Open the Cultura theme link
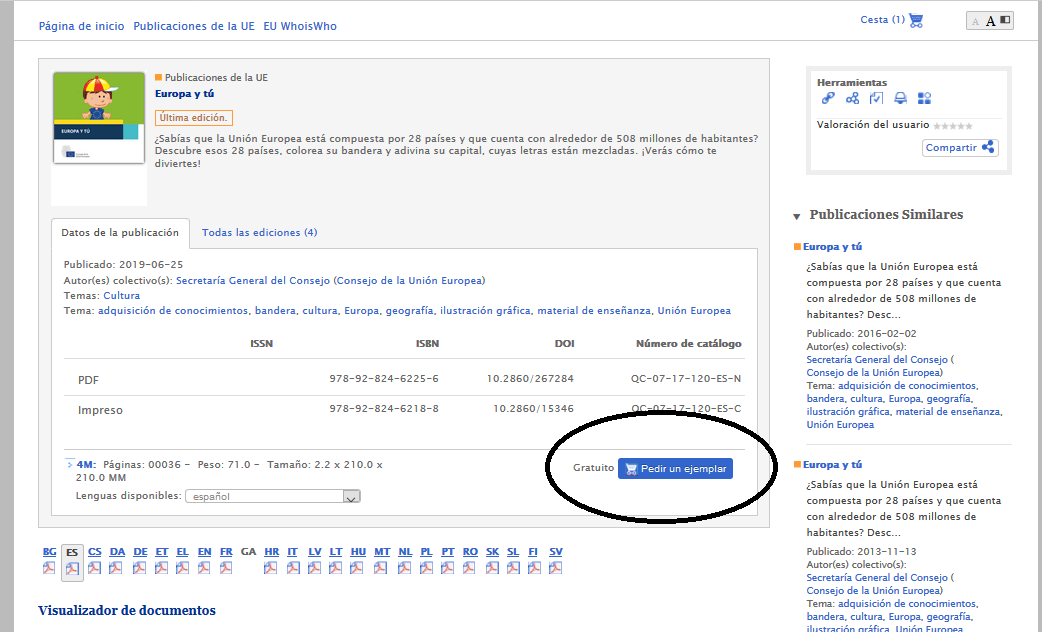The image size is (1042, 632). 122,296
